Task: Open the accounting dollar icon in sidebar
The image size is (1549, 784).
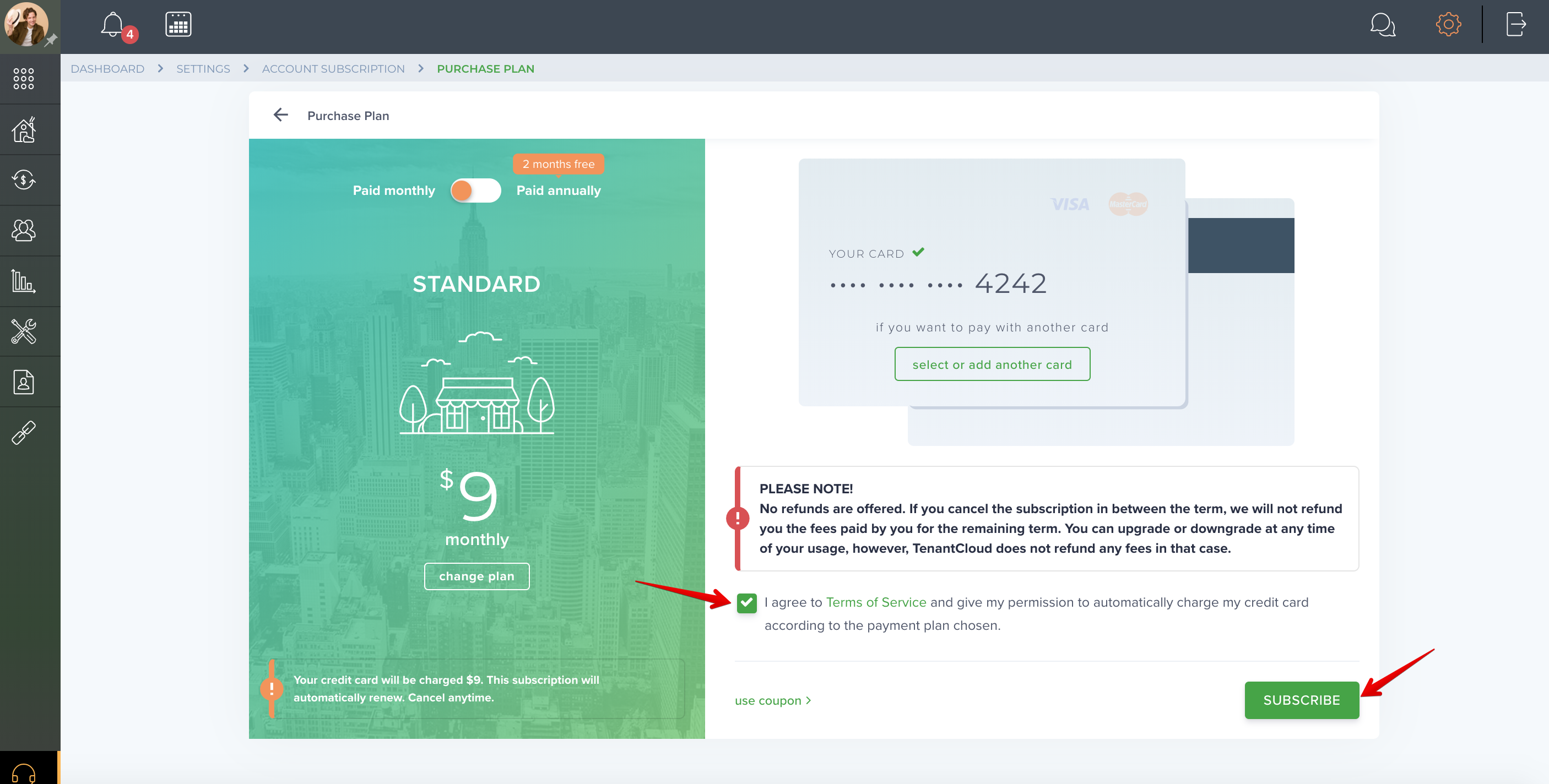Action: pyautogui.click(x=24, y=180)
